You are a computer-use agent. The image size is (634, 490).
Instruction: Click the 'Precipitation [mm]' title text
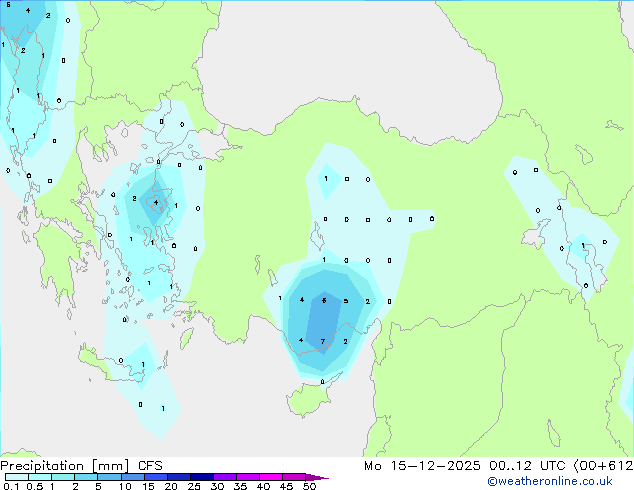tap(65, 466)
